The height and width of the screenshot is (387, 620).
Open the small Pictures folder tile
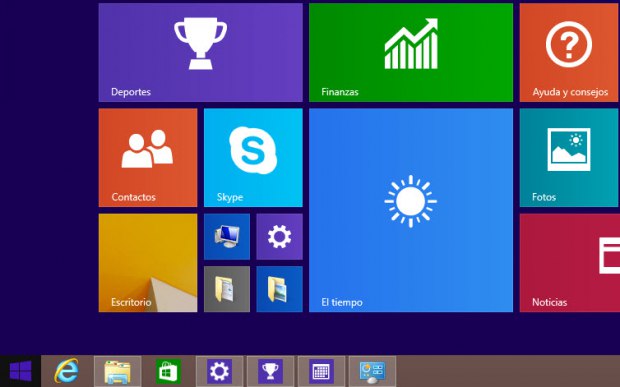(280, 289)
